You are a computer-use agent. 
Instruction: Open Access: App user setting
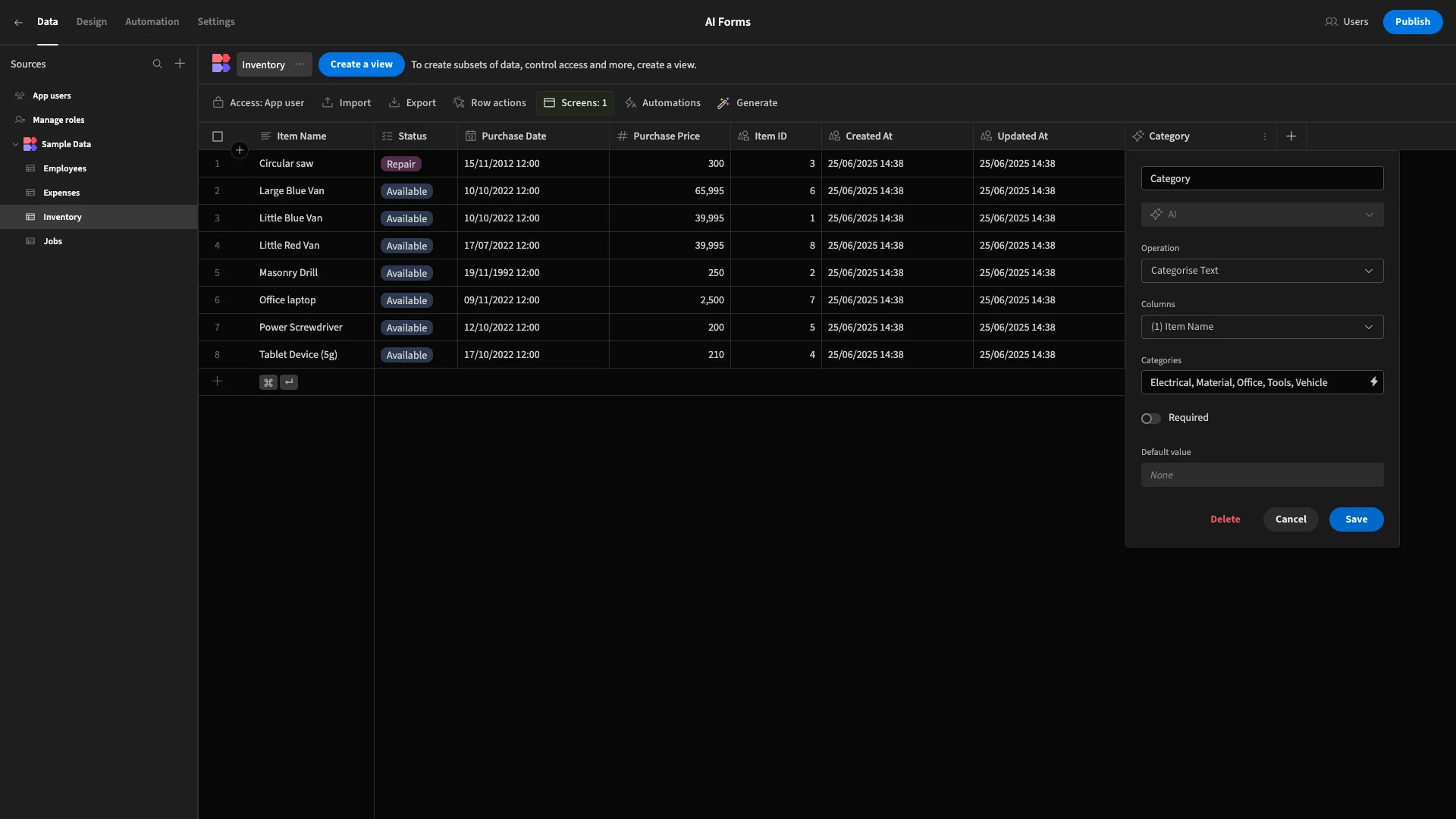point(259,103)
